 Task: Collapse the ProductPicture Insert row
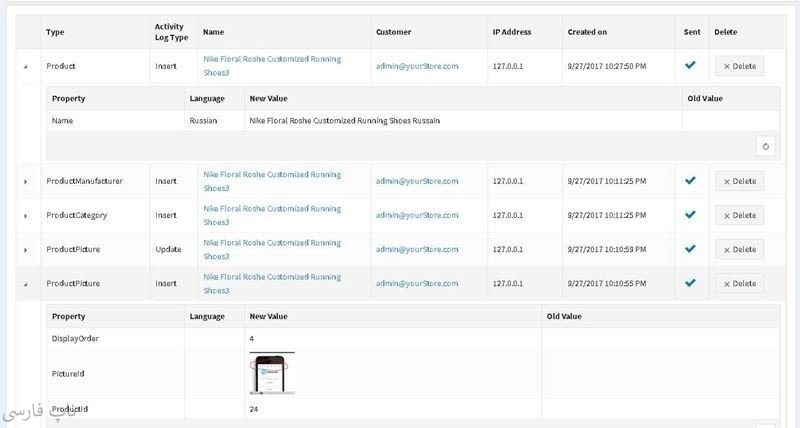click(26, 284)
